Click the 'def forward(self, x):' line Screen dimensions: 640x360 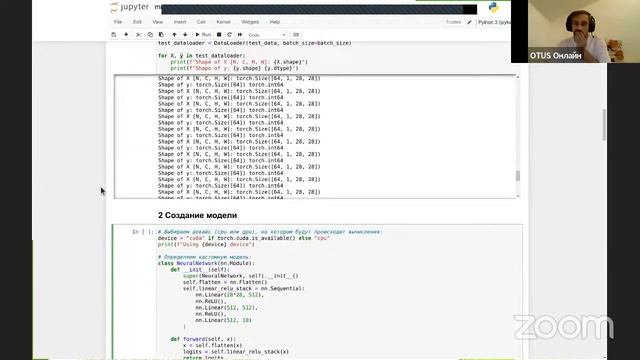click(x=203, y=339)
